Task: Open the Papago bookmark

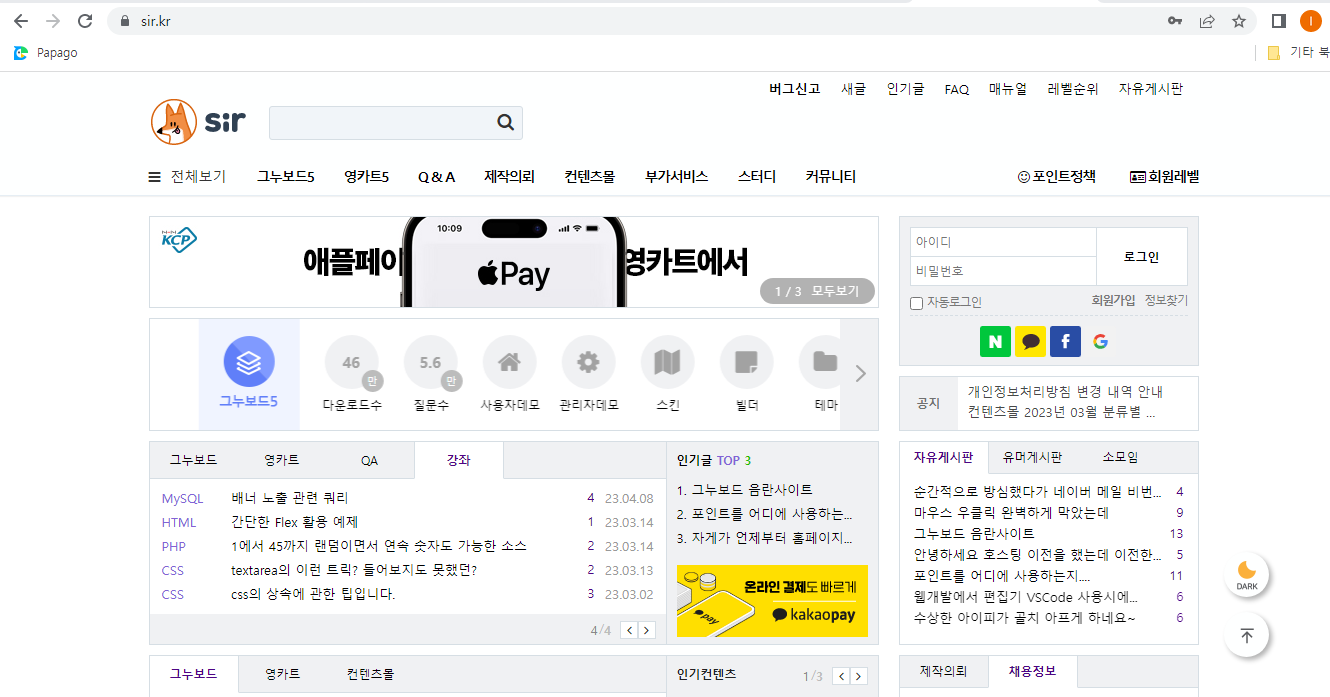Action: [46, 53]
